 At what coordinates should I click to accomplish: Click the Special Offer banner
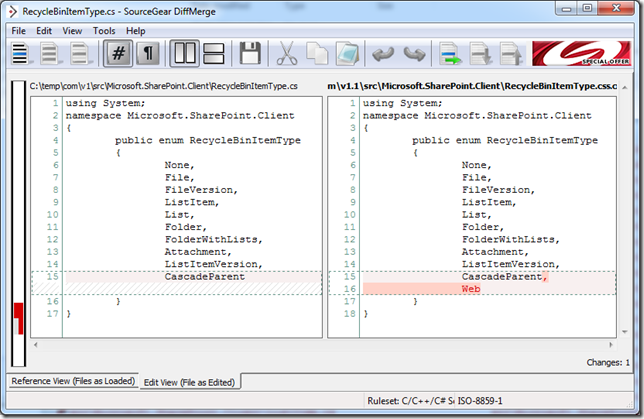pyautogui.click(x=581, y=54)
